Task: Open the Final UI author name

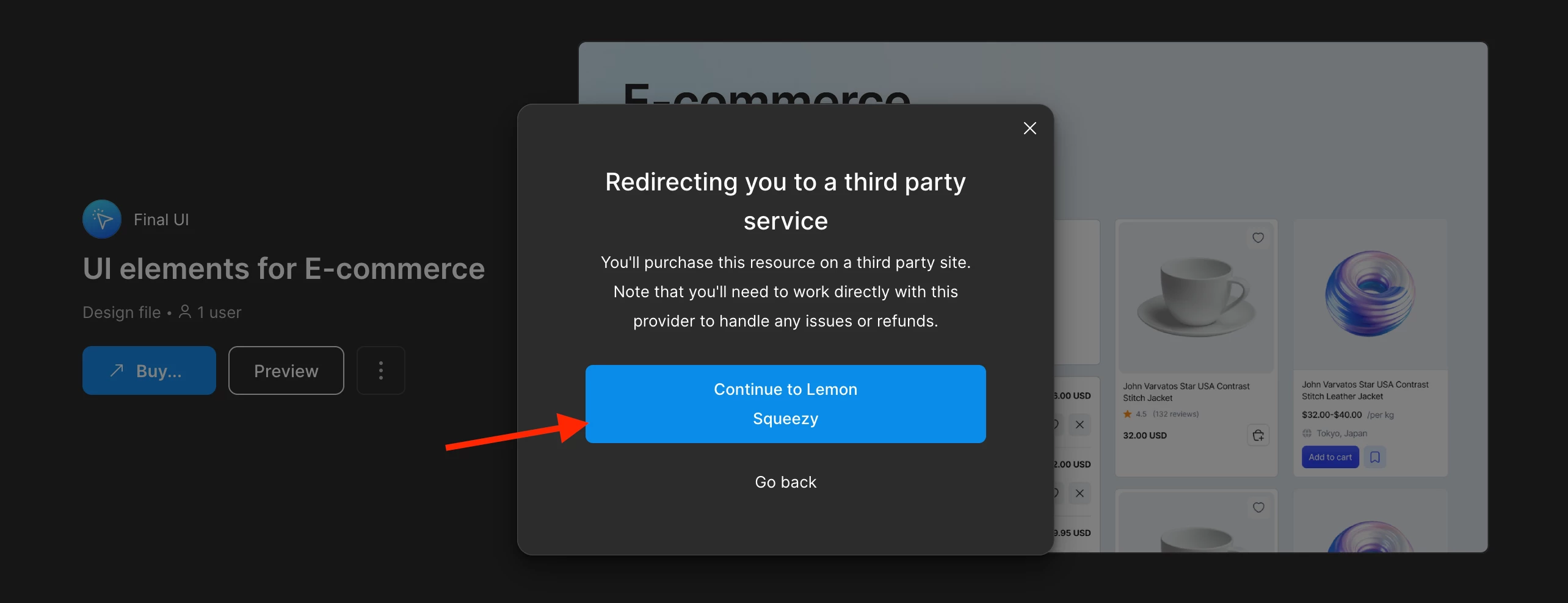Action: 161,220
